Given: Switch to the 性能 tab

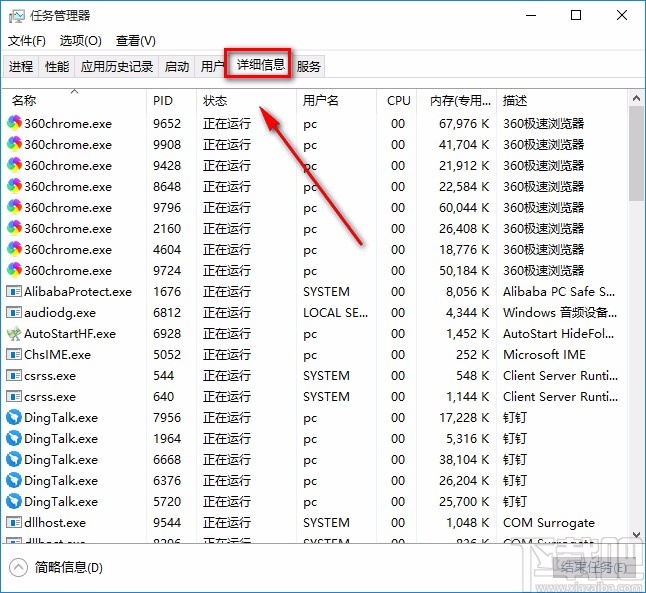Looking at the screenshot, I should (57, 66).
